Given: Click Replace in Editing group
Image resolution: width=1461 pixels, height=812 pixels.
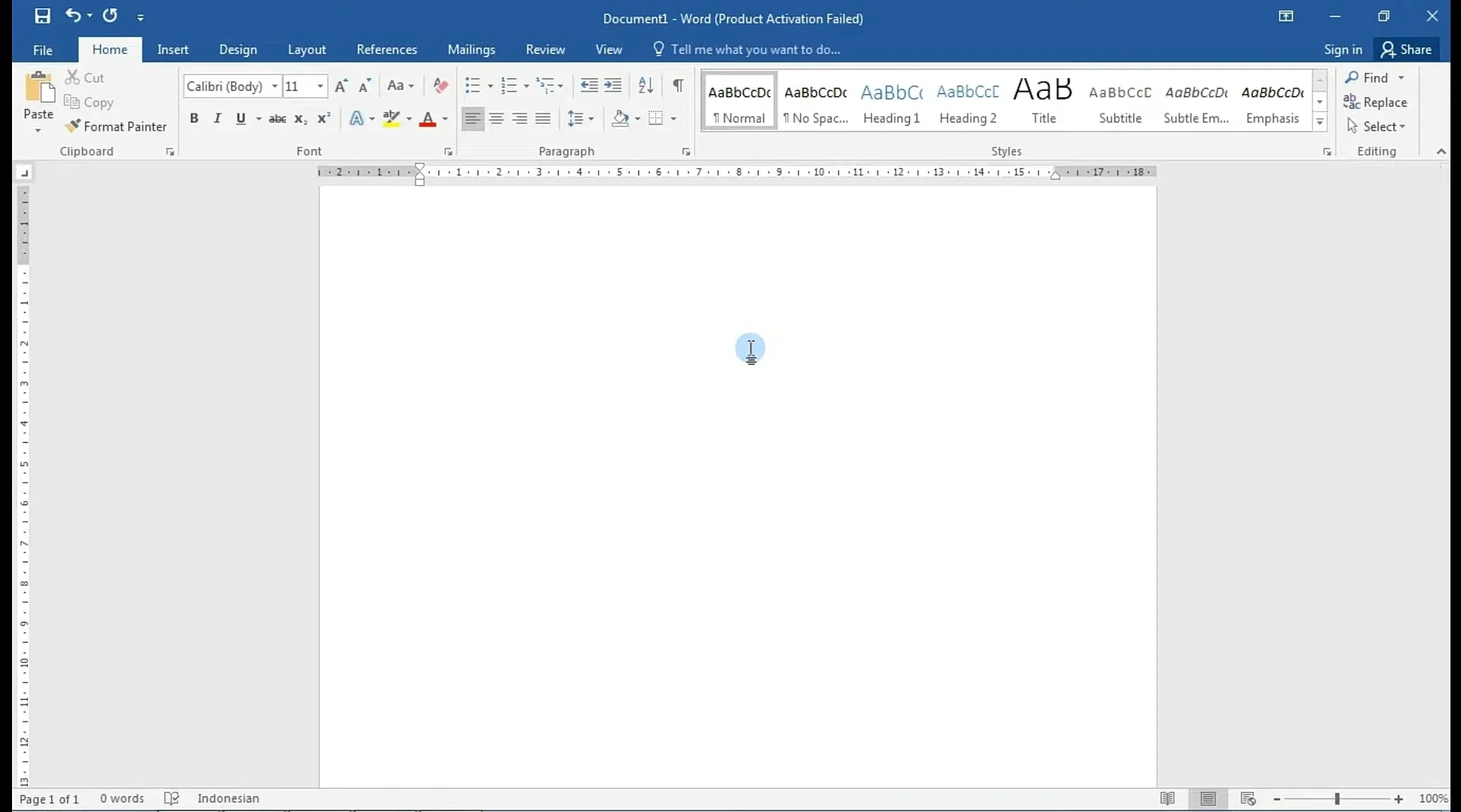Looking at the screenshot, I should (x=1375, y=102).
